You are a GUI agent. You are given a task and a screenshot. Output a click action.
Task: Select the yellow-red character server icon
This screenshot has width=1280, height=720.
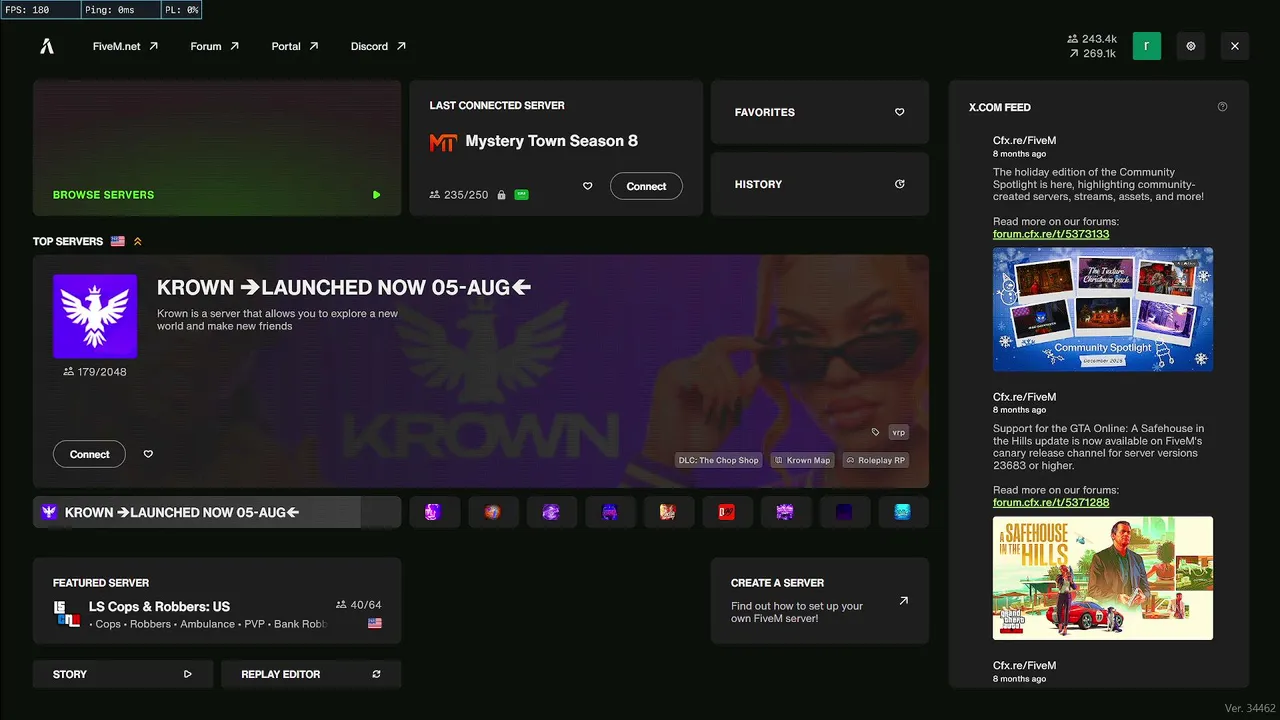click(x=668, y=512)
